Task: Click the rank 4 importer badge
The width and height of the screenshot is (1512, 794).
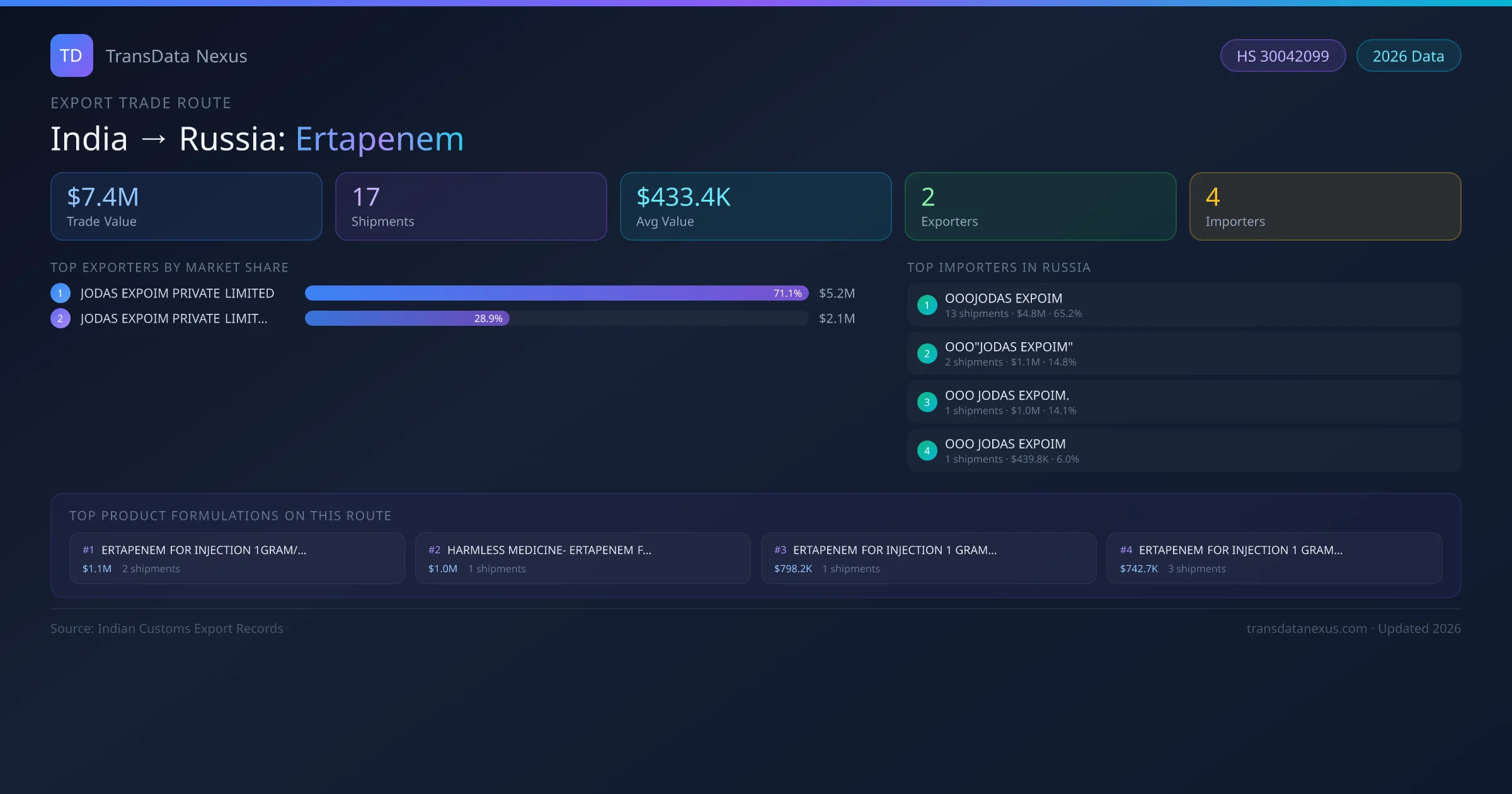Action: tap(927, 451)
